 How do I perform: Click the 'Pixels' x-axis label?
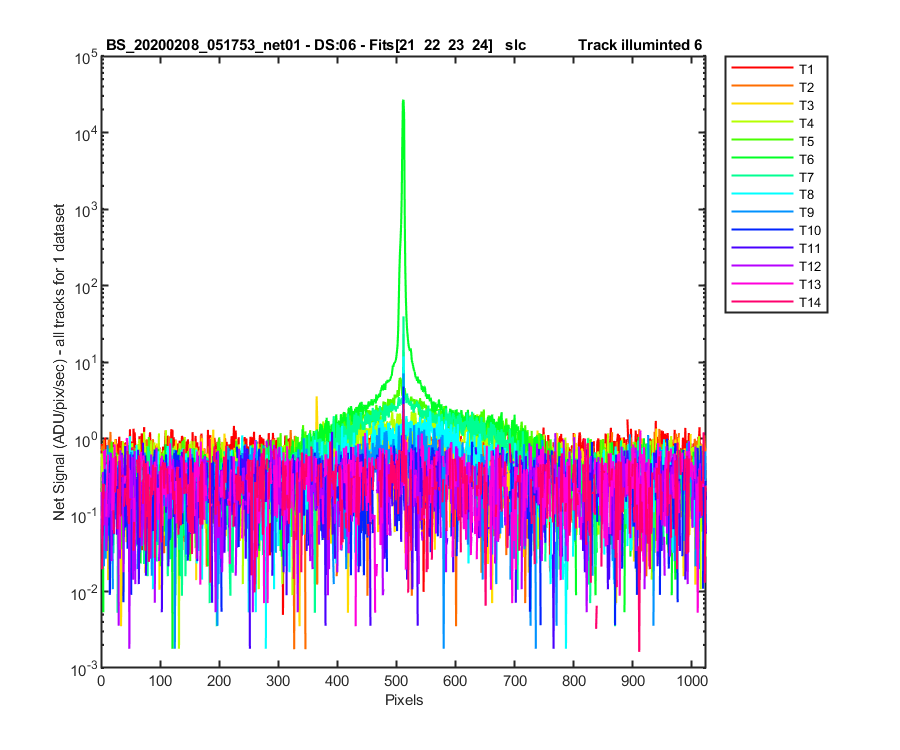pos(404,700)
